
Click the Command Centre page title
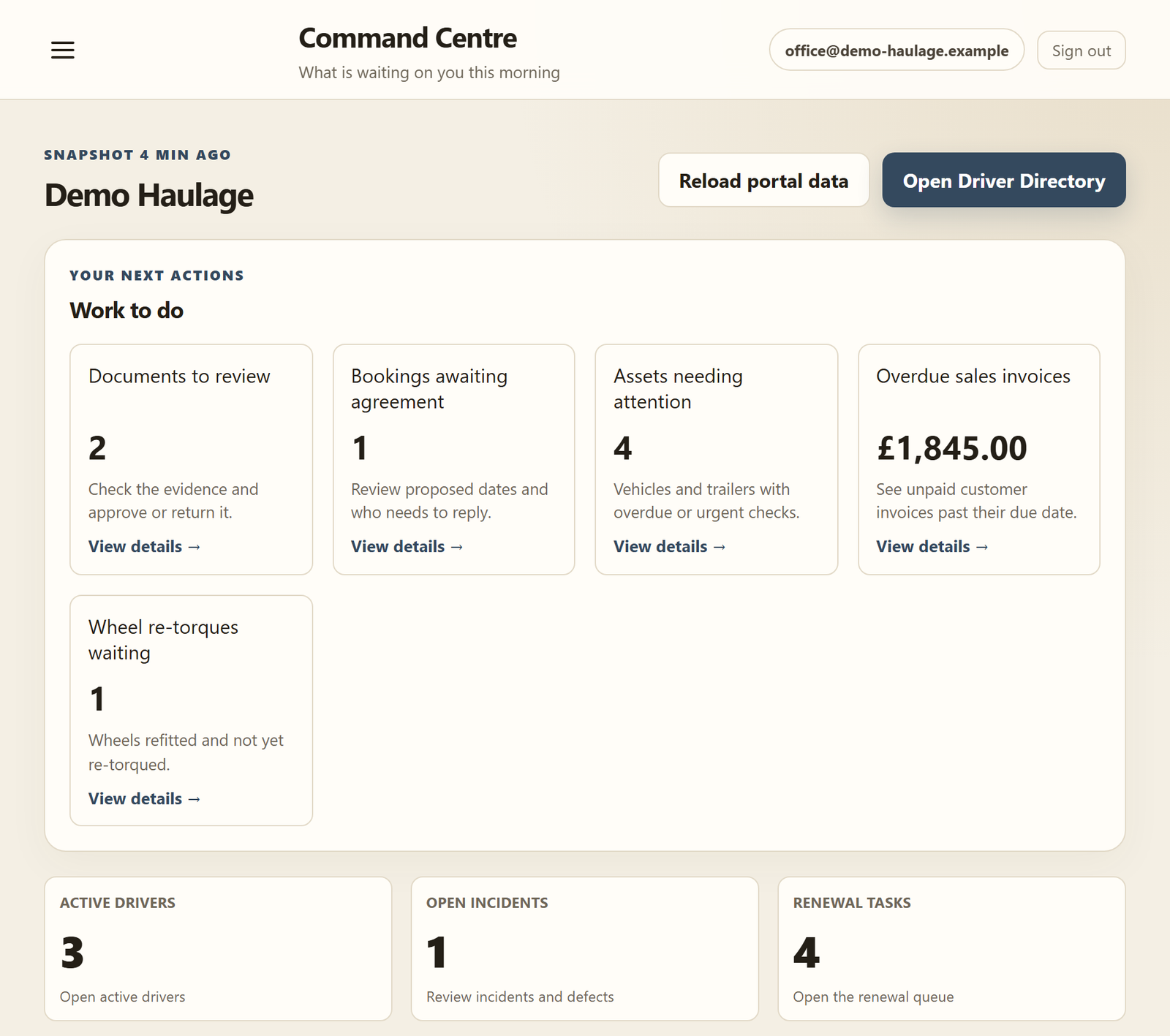click(407, 38)
